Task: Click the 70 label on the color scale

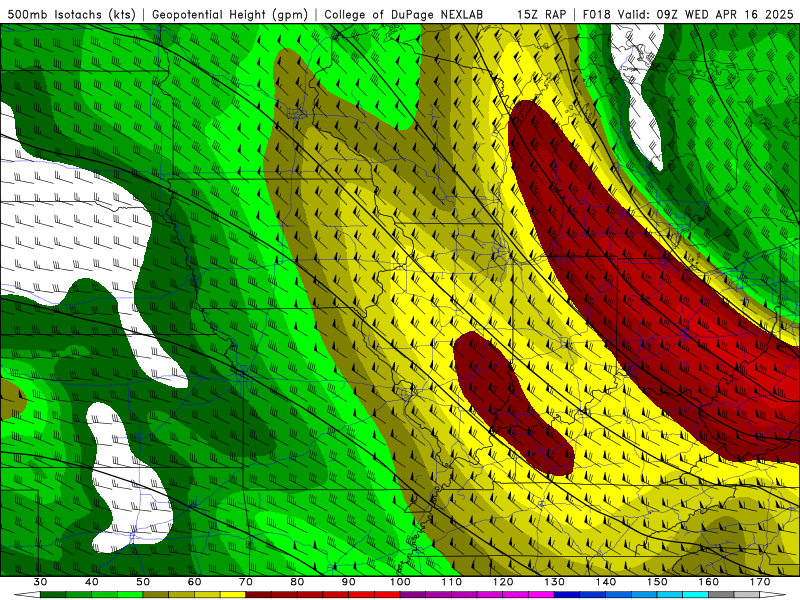Action: click(x=246, y=582)
